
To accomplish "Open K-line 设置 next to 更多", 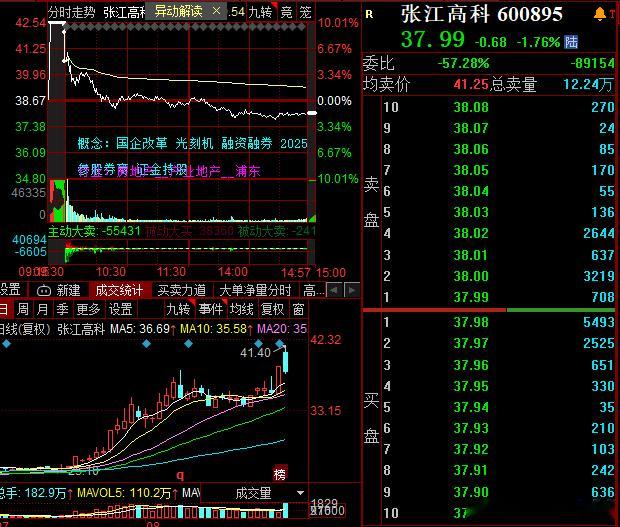I will (x=121, y=309).
